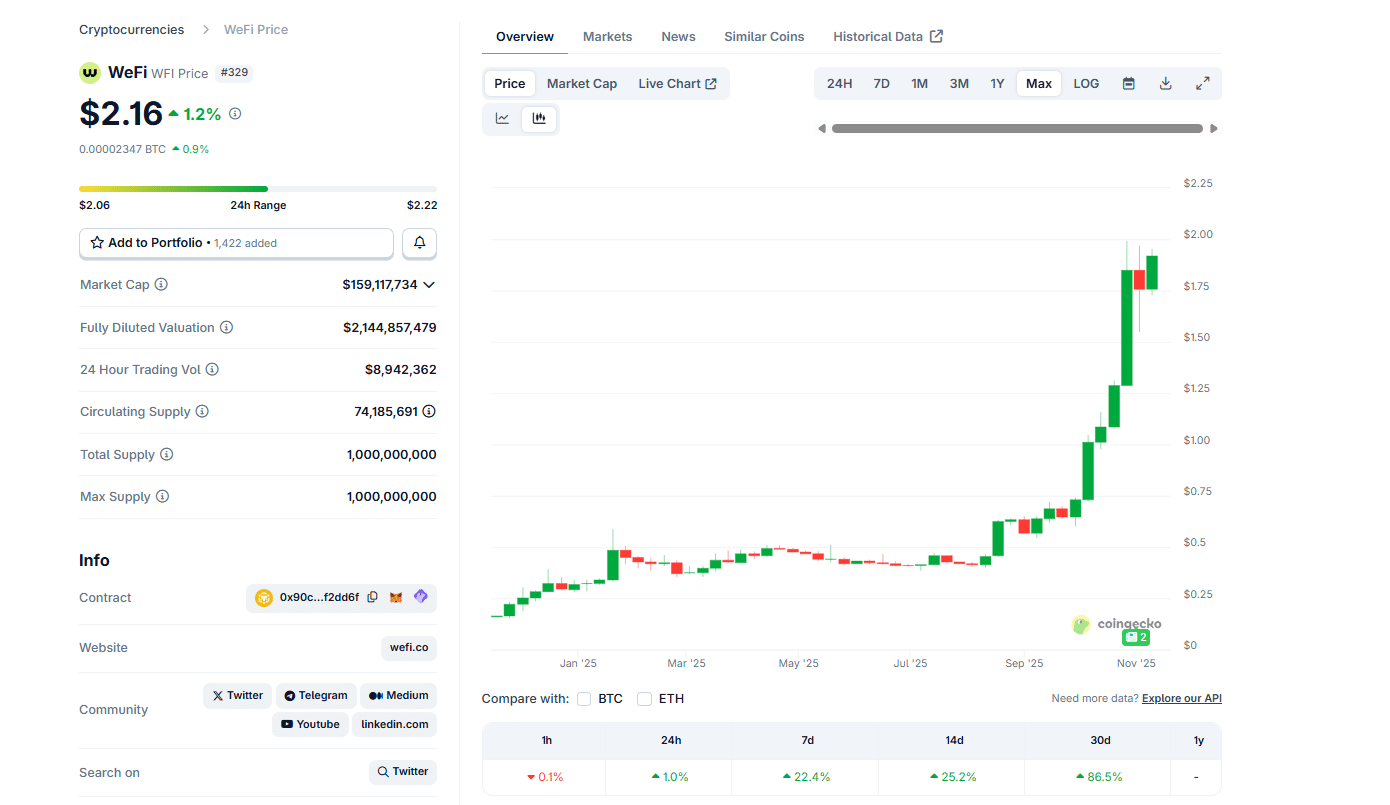
Task: Switch to the Similar Coins tab
Action: tap(764, 37)
